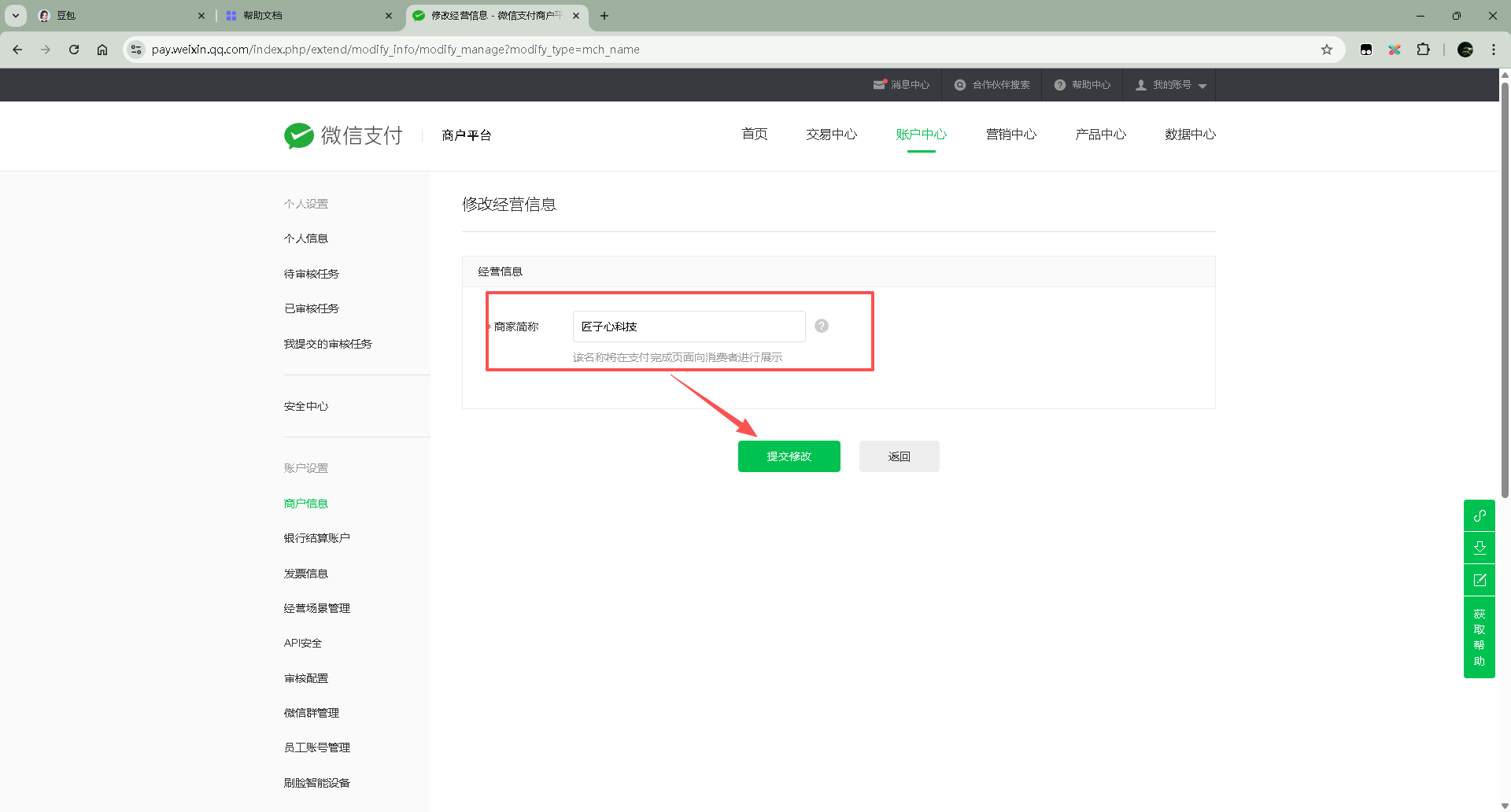Open the browser extensions puzzle icon

point(1423,50)
